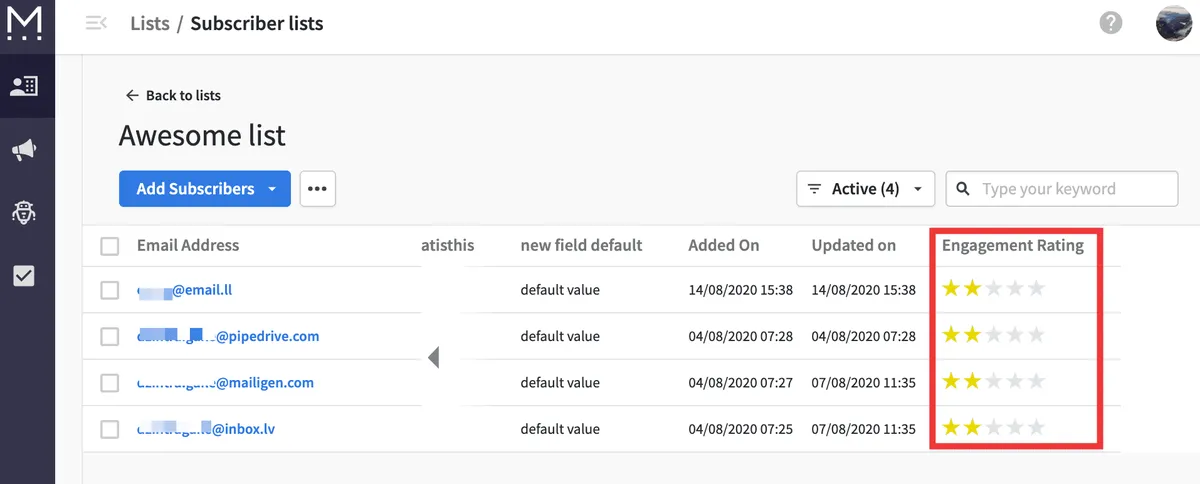Open the automation robot sidebar icon
Image resolution: width=1200 pixels, height=484 pixels.
[23, 212]
